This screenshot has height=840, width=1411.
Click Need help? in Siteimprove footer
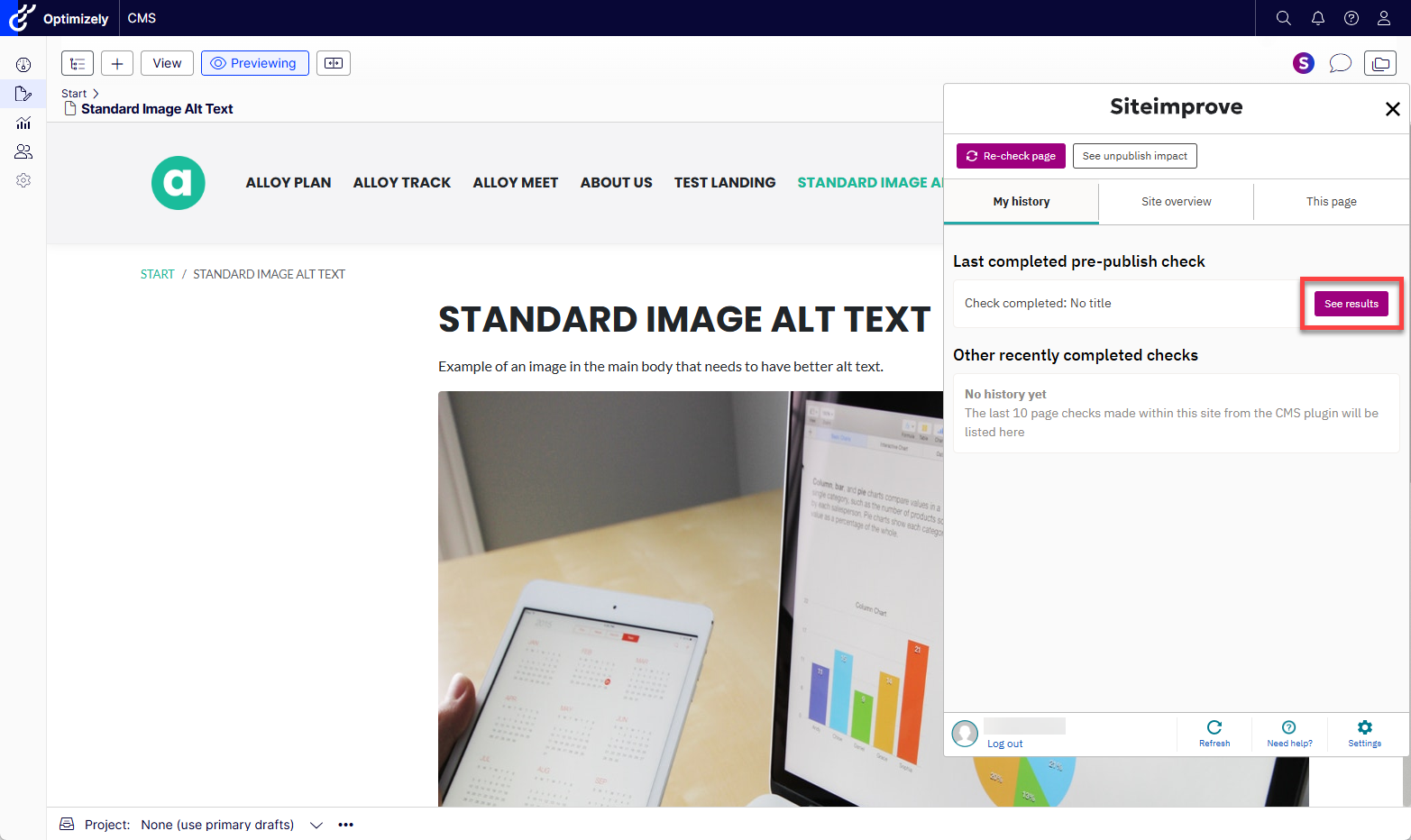tap(1289, 734)
